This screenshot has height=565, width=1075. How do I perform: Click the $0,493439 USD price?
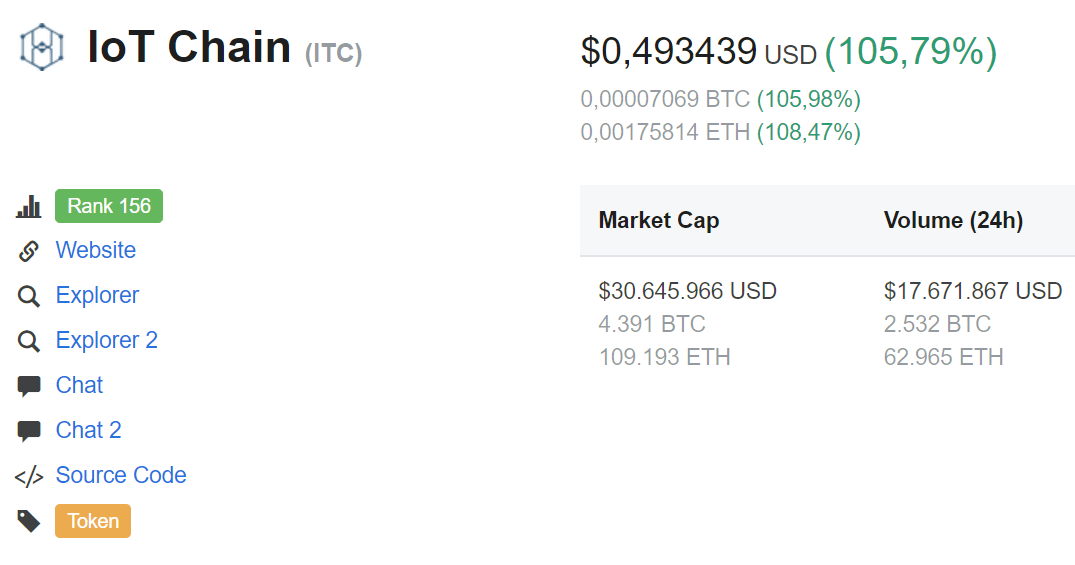[x=698, y=52]
